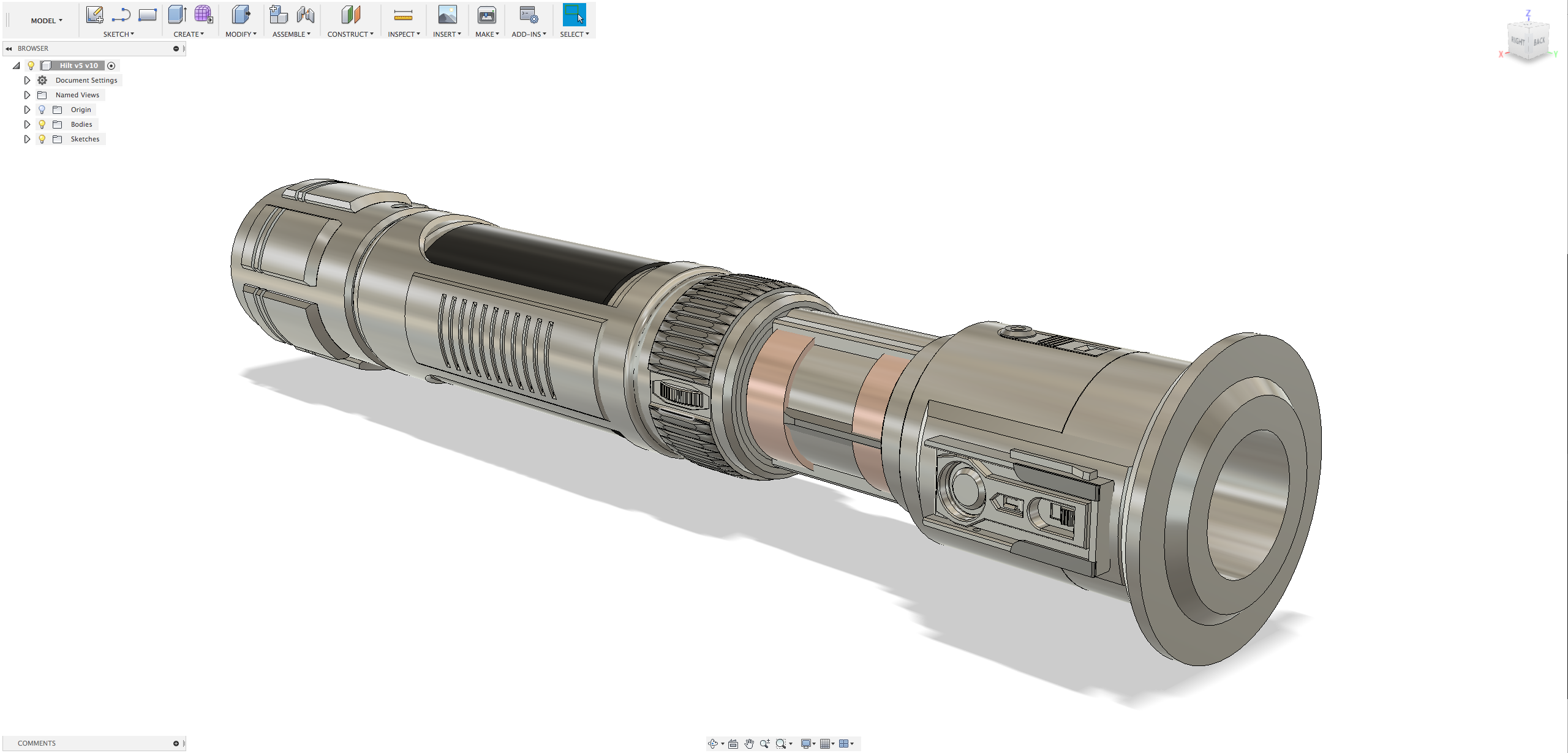Toggle Sketches folder visibility bulb
This screenshot has width=1568, height=753.
[42, 139]
